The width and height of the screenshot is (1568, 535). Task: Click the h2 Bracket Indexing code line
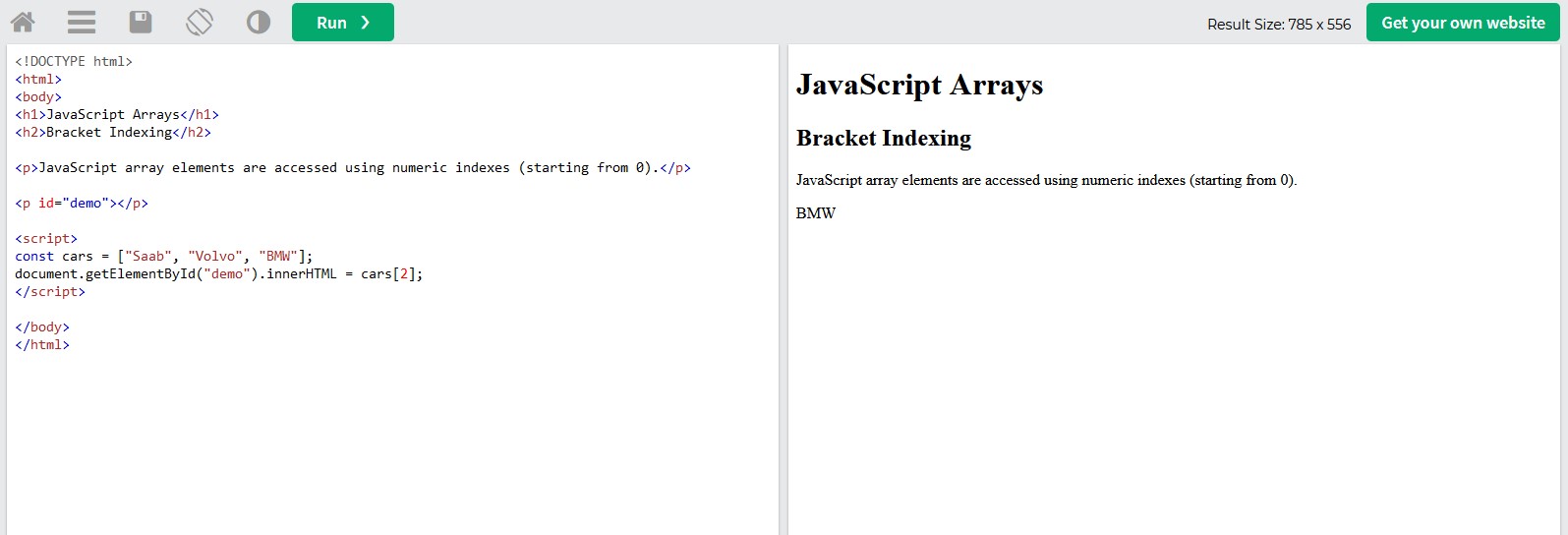(x=113, y=132)
